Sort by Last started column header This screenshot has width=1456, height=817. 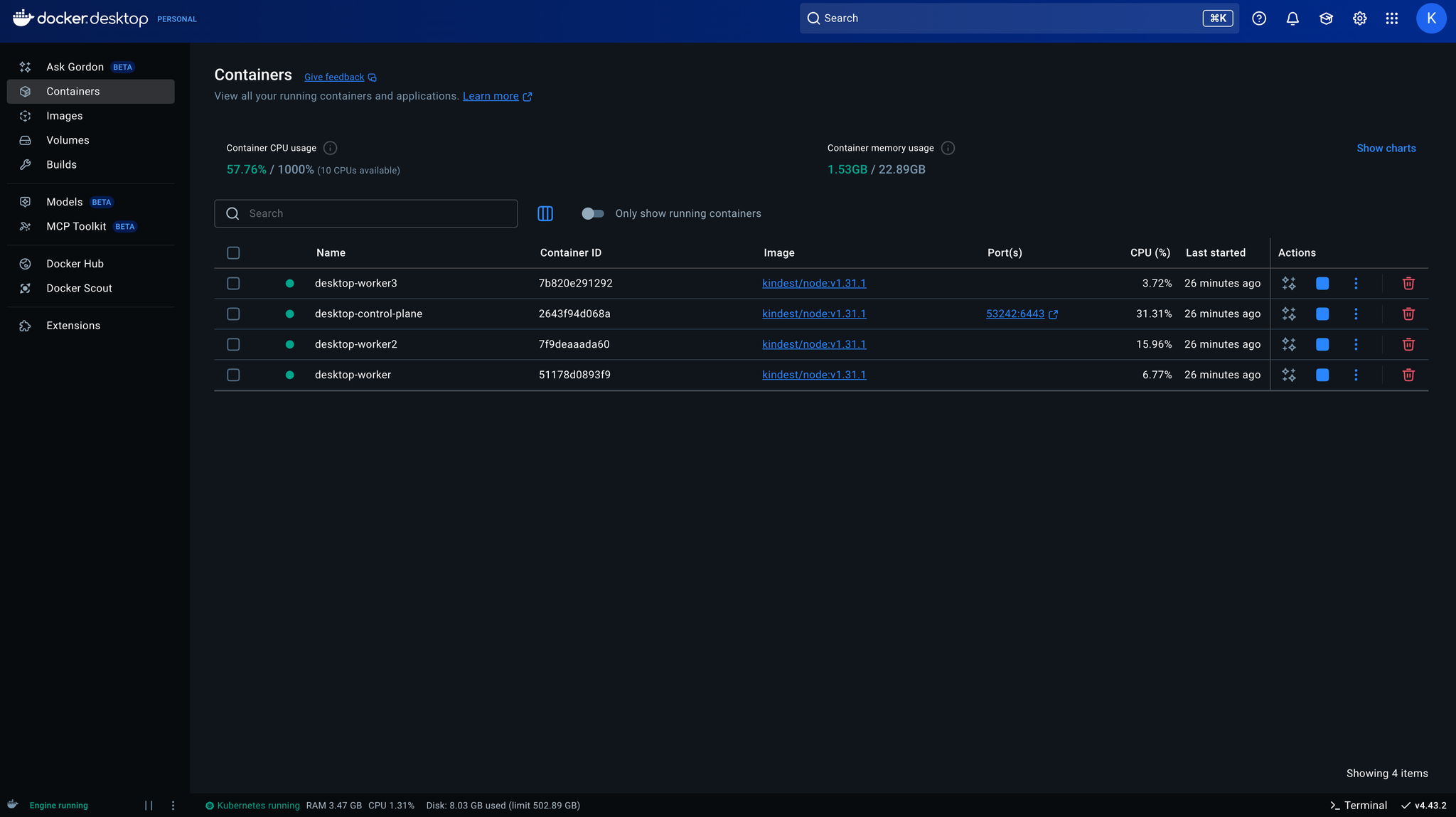tap(1216, 252)
